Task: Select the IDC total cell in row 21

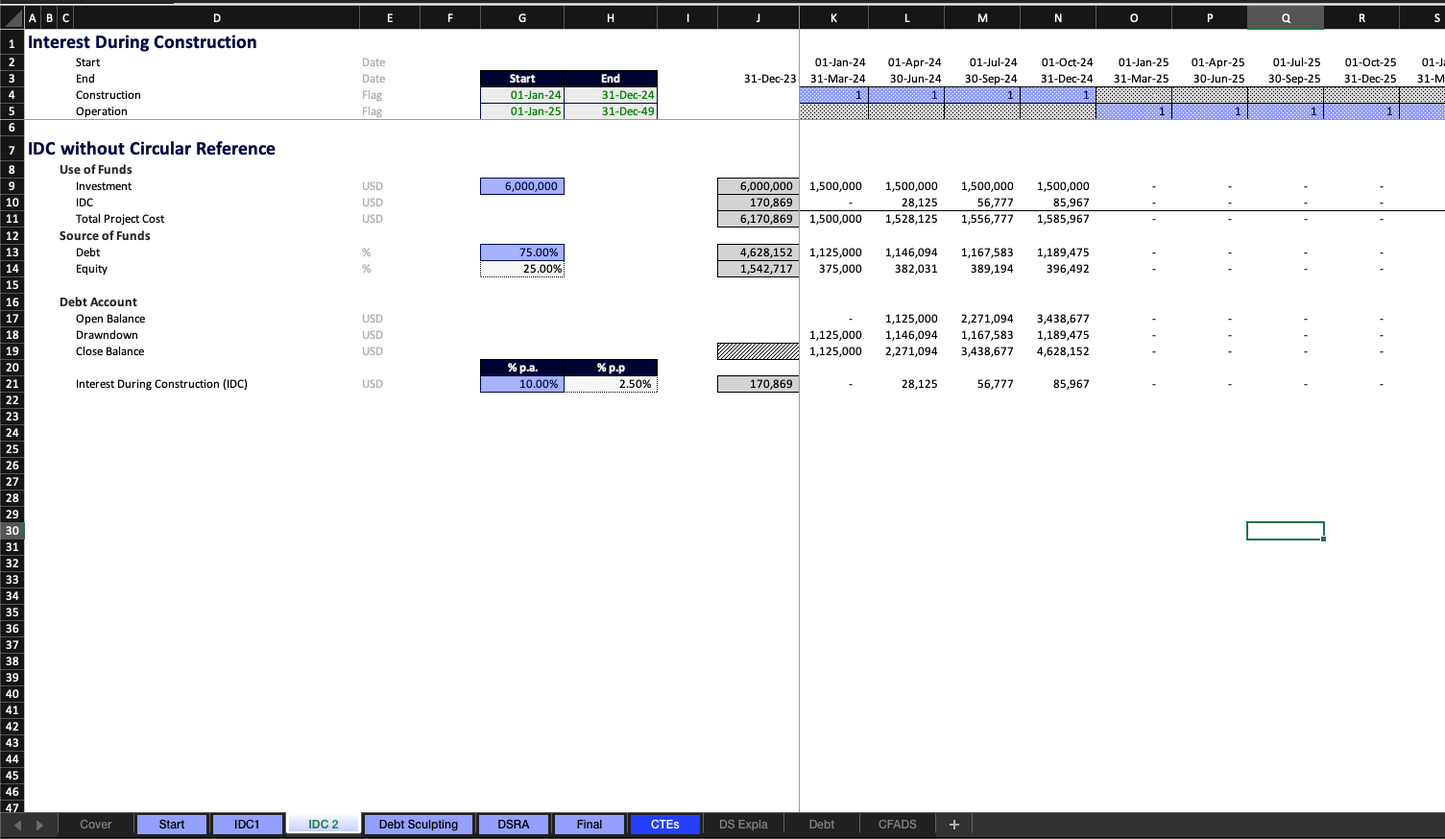Action: [x=758, y=384]
